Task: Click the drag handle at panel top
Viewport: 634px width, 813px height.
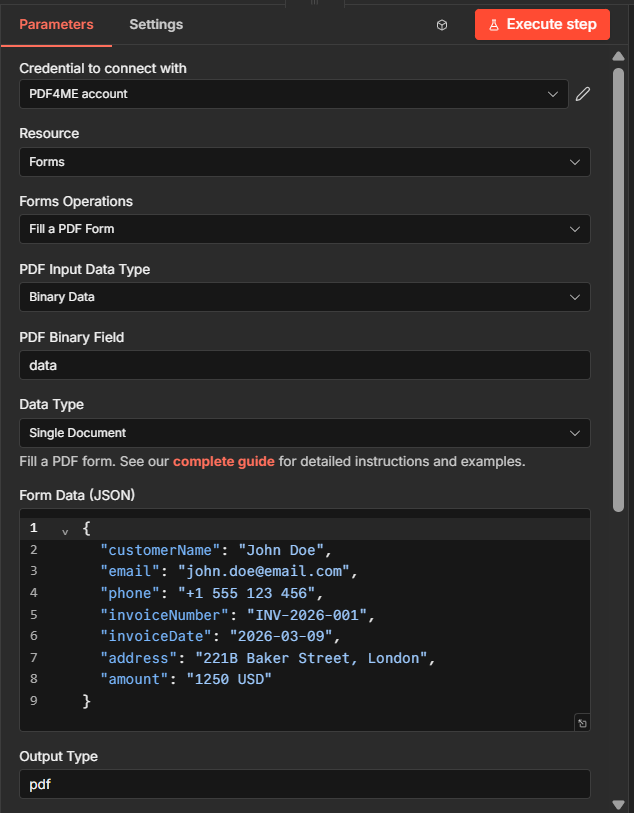Action: 317,4
